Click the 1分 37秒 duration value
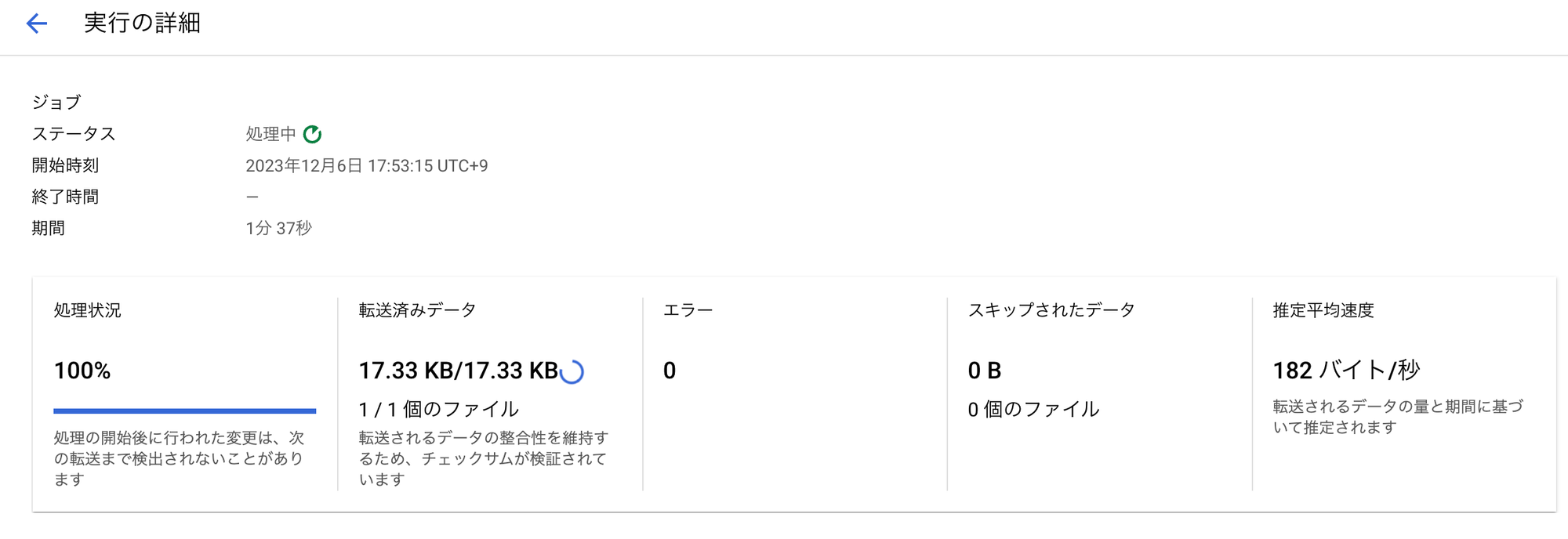Screen dimensions: 1568x539 coord(278,228)
